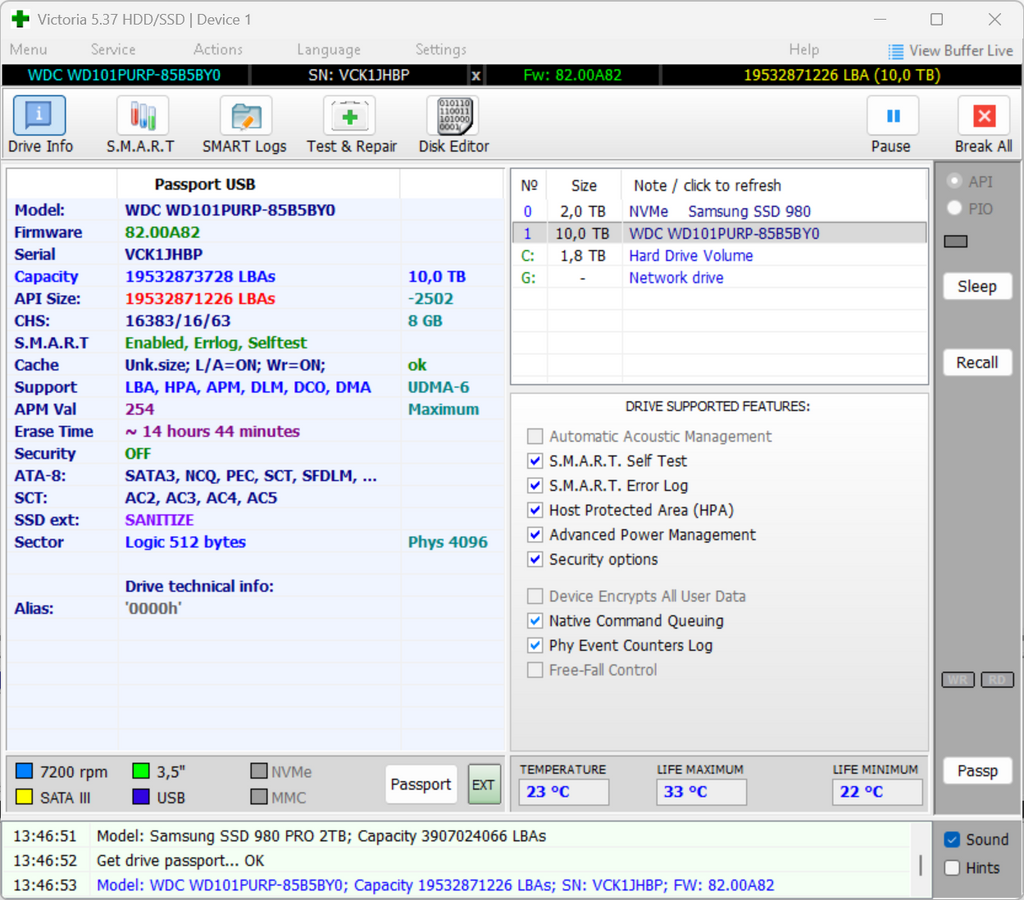Screen dimensions: 1024x900
Task: Toggle the Sound checkbox
Action: [952, 840]
